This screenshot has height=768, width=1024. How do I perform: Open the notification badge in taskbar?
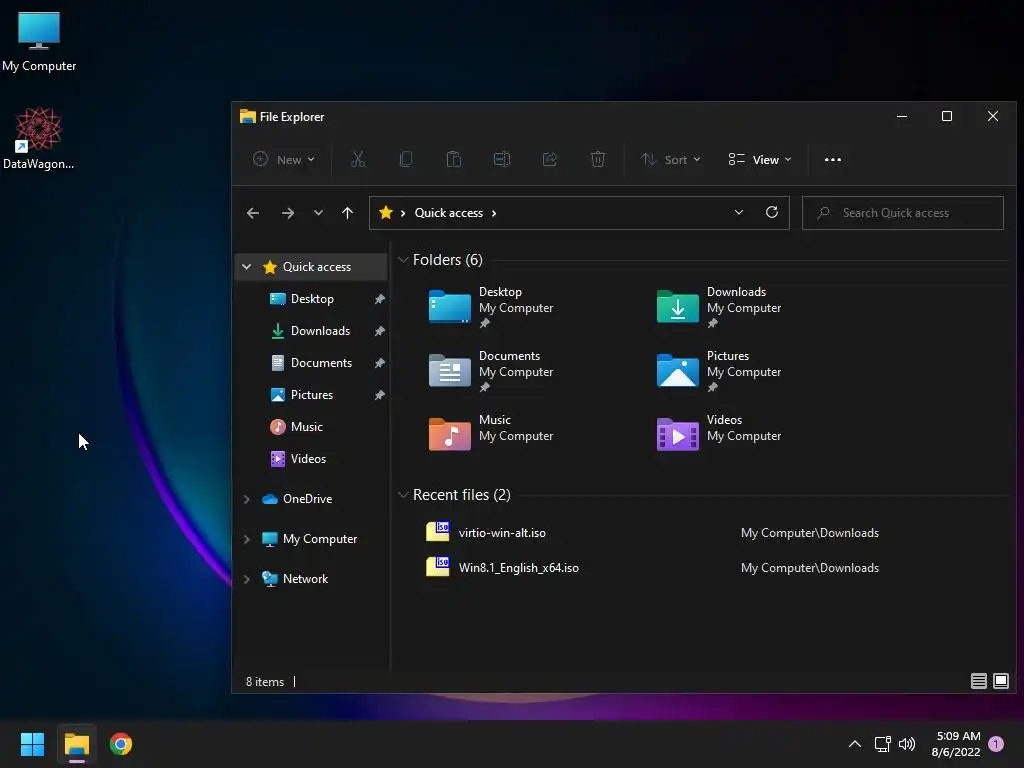point(996,744)
